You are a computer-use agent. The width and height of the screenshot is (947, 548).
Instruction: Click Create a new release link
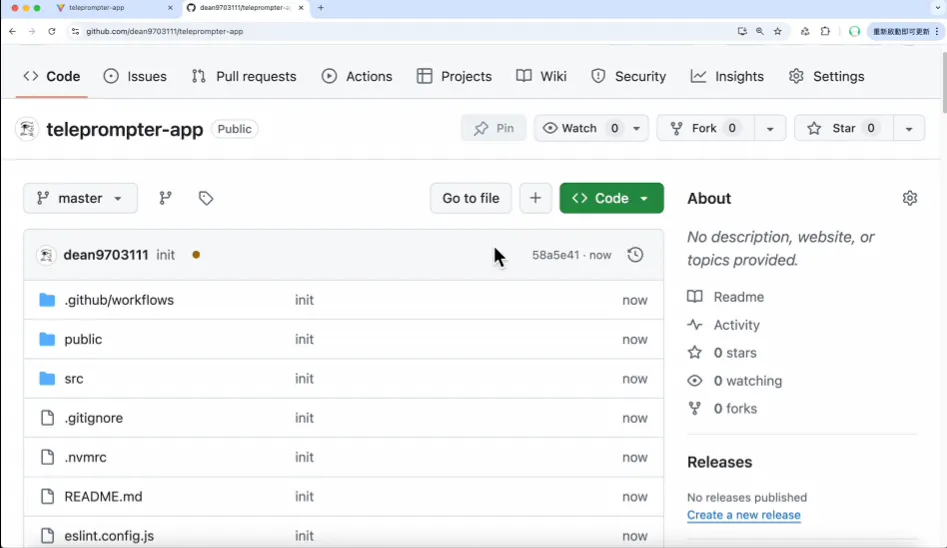pos(743,515)
